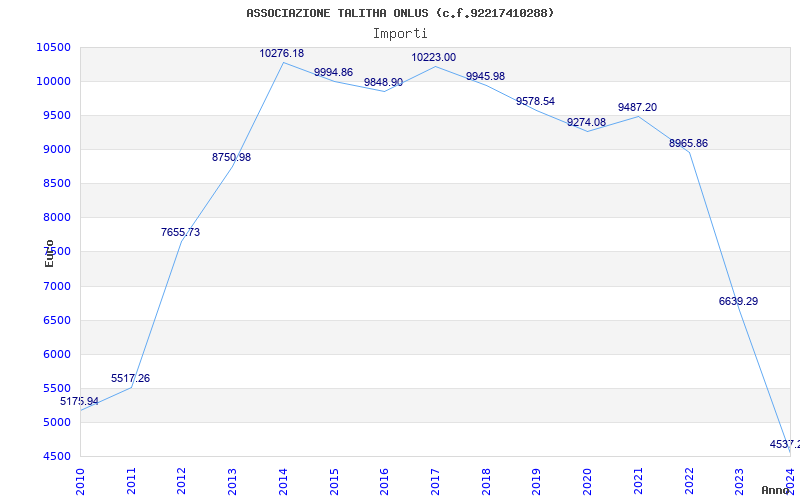Click y-axis tick 9000

(x=56, y=149)
